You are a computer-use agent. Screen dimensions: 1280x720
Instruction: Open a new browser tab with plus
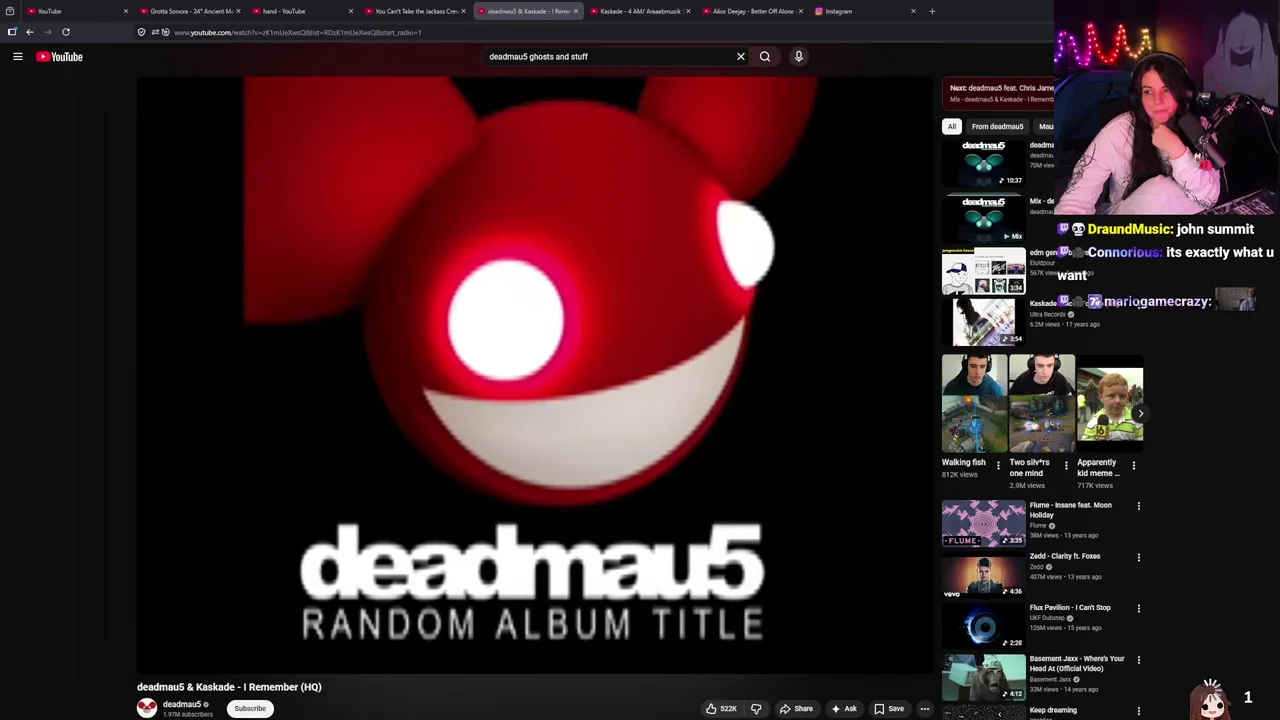pyautogui.click(x=932, y=11)
